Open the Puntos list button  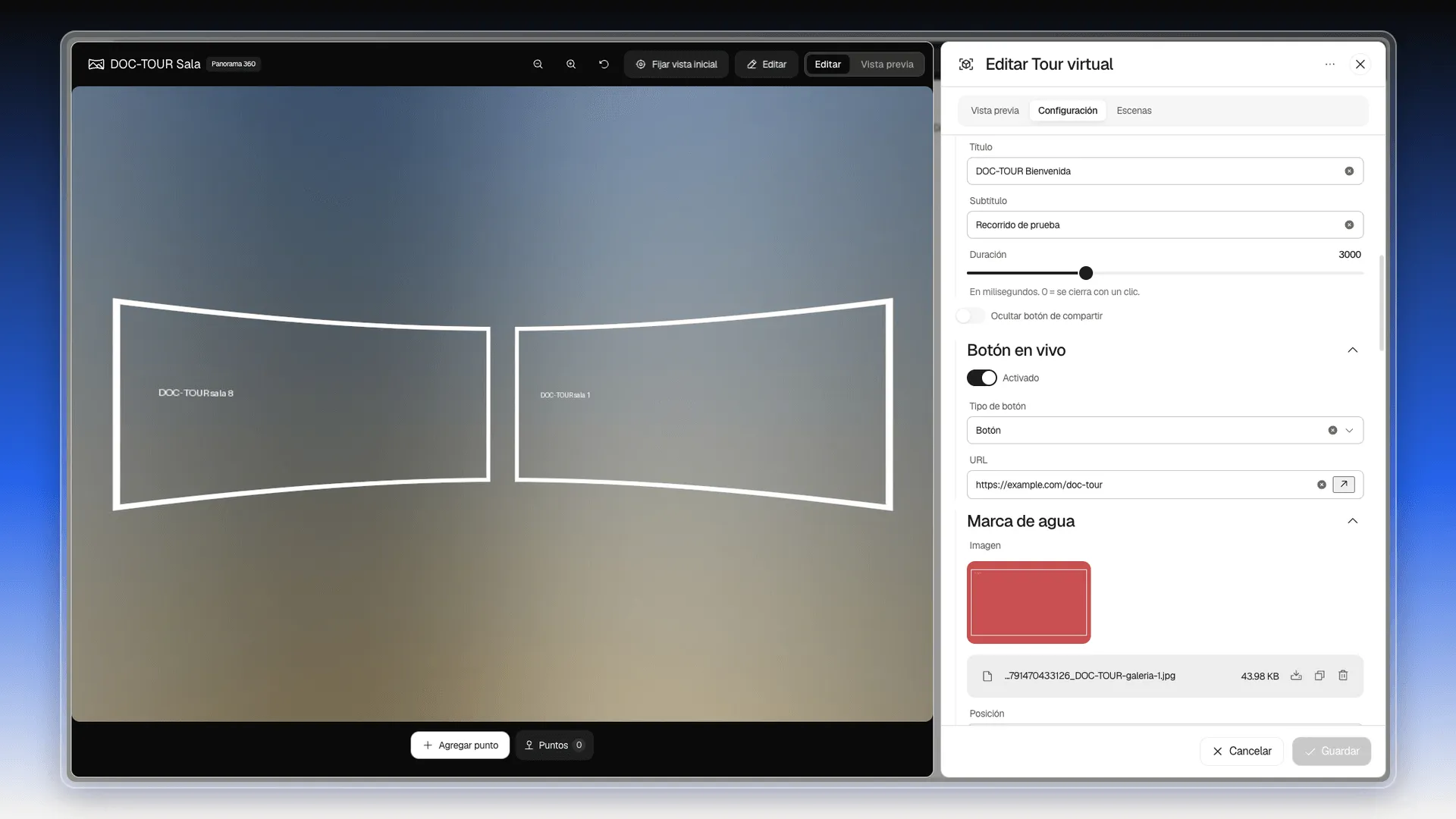[554, 745]
